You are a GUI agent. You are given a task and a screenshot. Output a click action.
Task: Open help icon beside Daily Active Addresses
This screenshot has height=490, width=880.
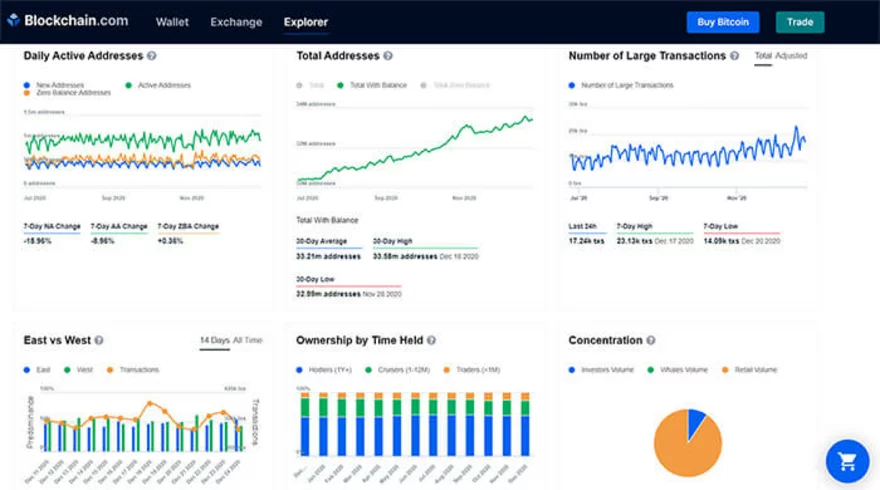[152, 56]
